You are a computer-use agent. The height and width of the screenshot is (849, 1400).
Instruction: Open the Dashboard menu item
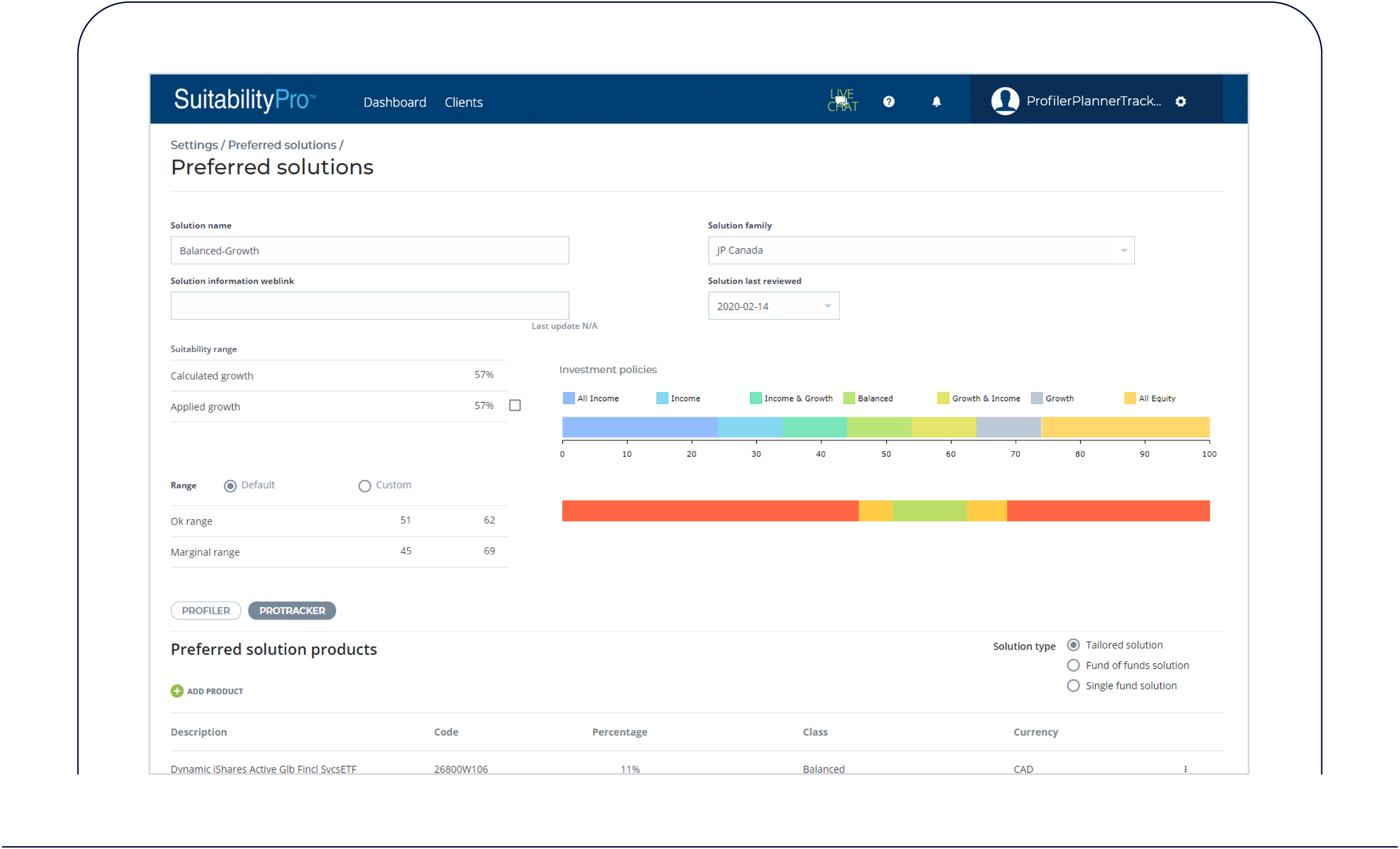click(394, 102)
